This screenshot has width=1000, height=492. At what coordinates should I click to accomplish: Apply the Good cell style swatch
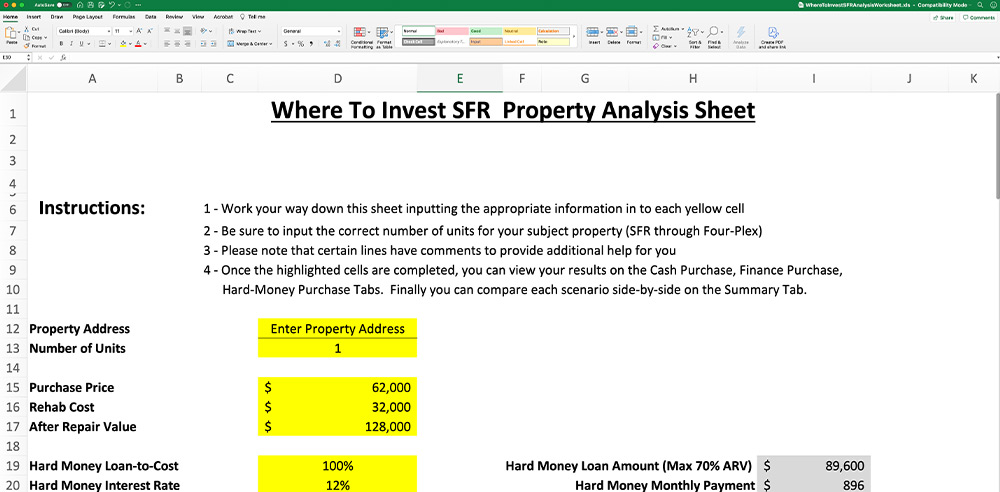click(482, 31)
